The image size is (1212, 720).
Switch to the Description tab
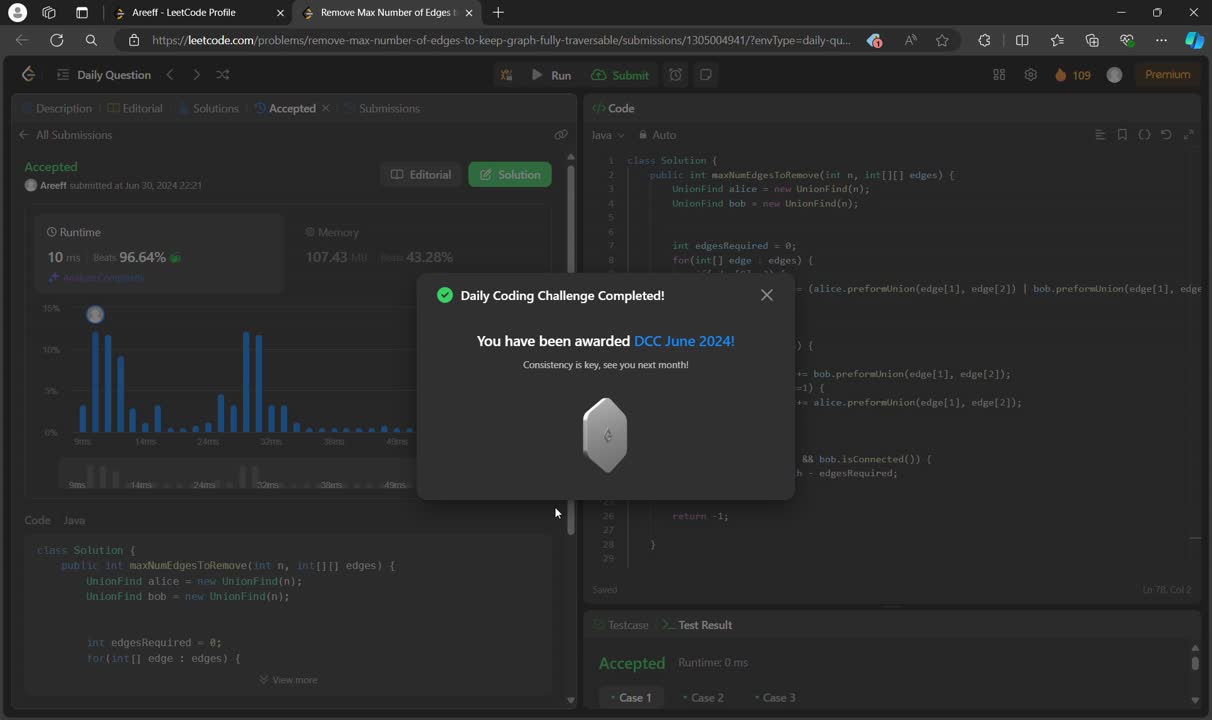(56, 108)
